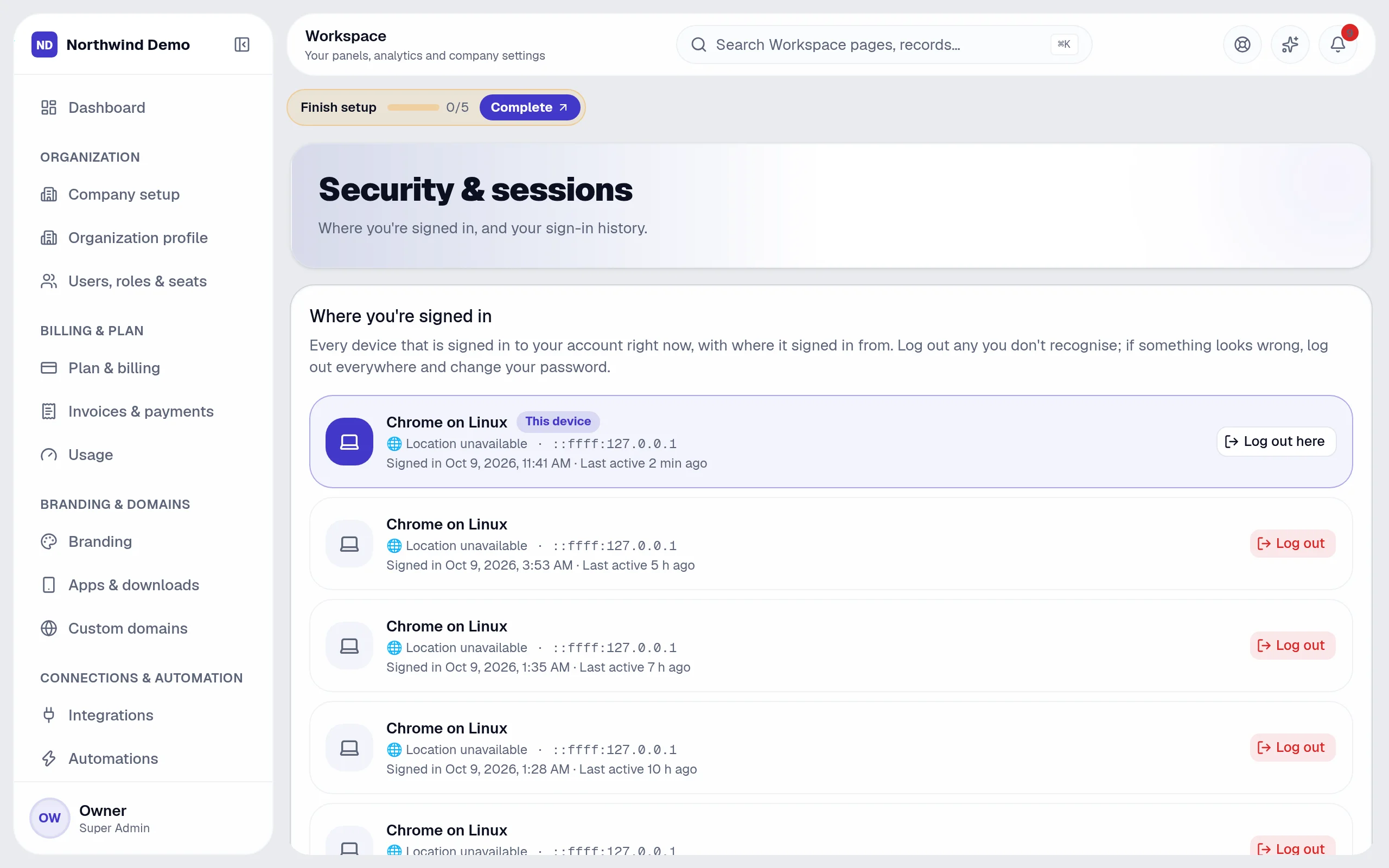The height and width of the screenshot is (868, 1389).
Task: Click the 0/5 setup counter
Action: pyautogui.click(x=457, y=107)
